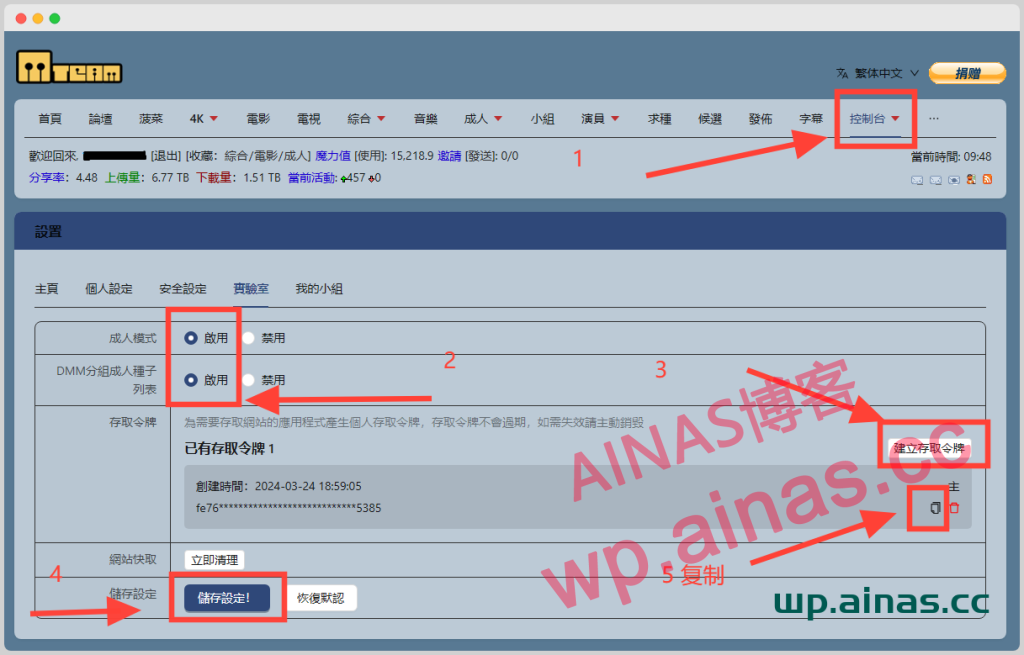Click the 上傳量 label
1024x655 pixels.
tap(123, 178)
